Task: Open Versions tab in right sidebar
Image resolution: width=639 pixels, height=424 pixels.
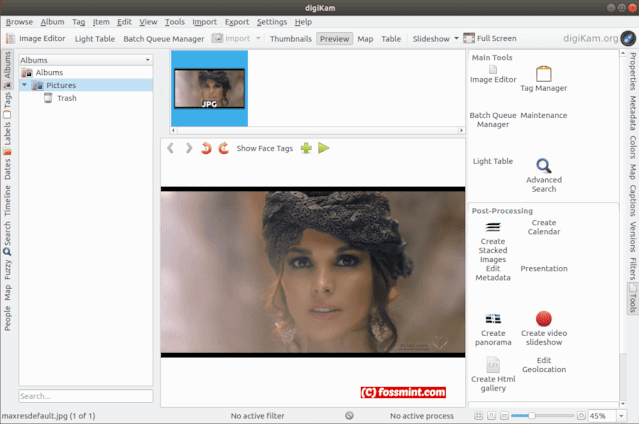Action: point(632,237)
